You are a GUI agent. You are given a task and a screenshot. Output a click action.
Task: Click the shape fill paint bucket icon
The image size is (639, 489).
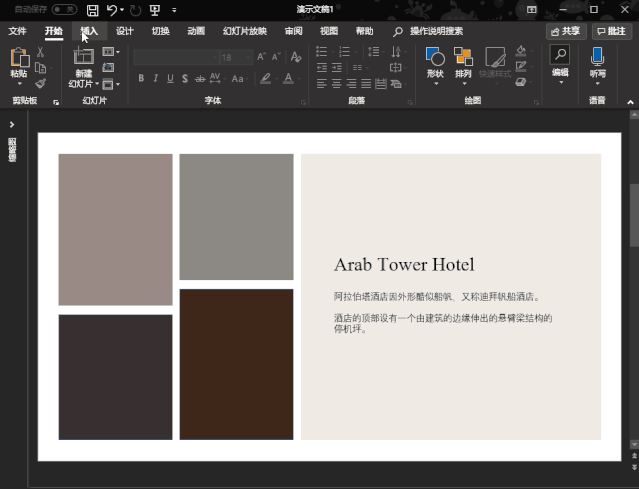coord(521,51)
